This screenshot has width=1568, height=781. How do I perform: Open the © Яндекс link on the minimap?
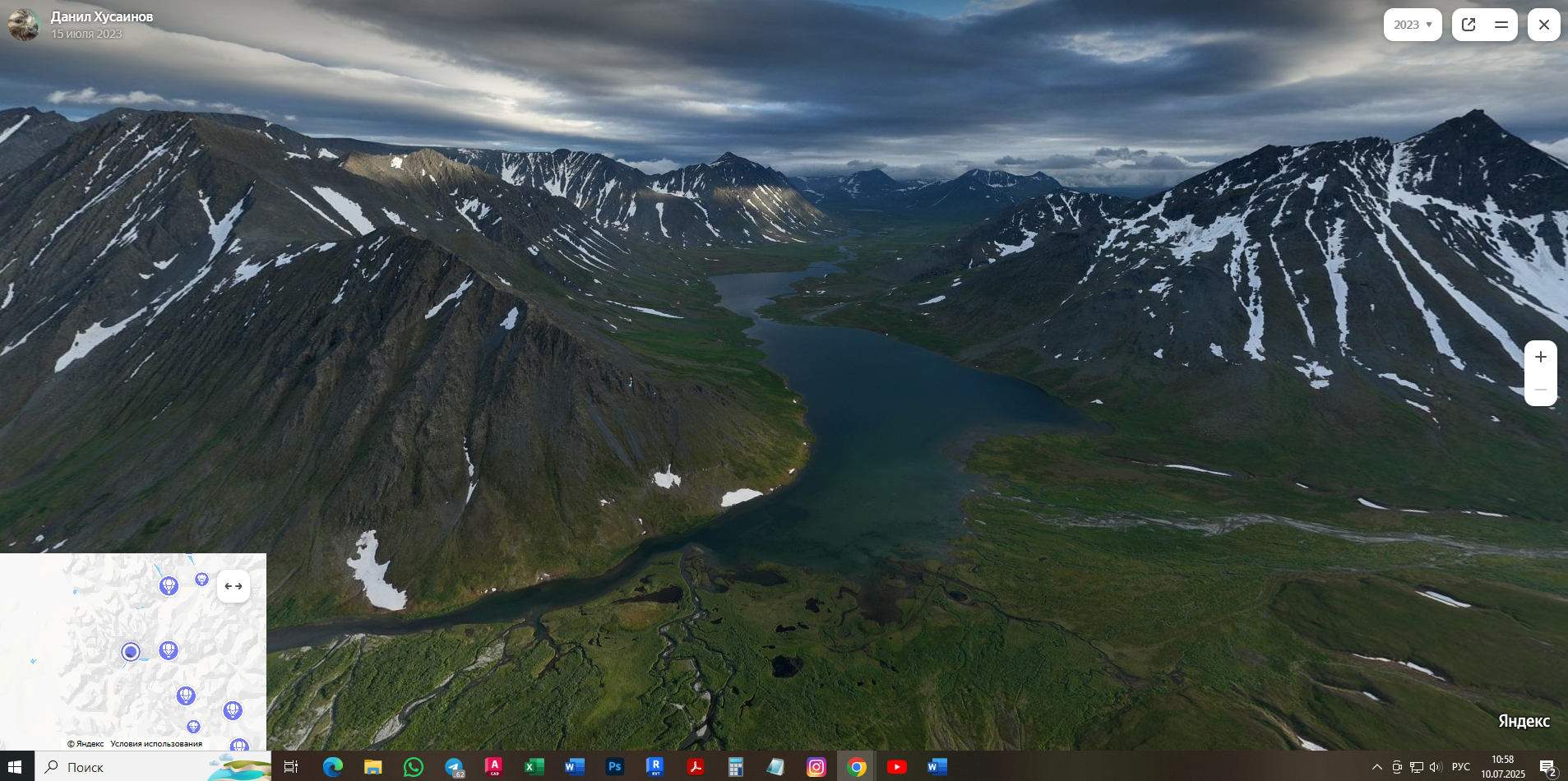(x=86, y=744)
